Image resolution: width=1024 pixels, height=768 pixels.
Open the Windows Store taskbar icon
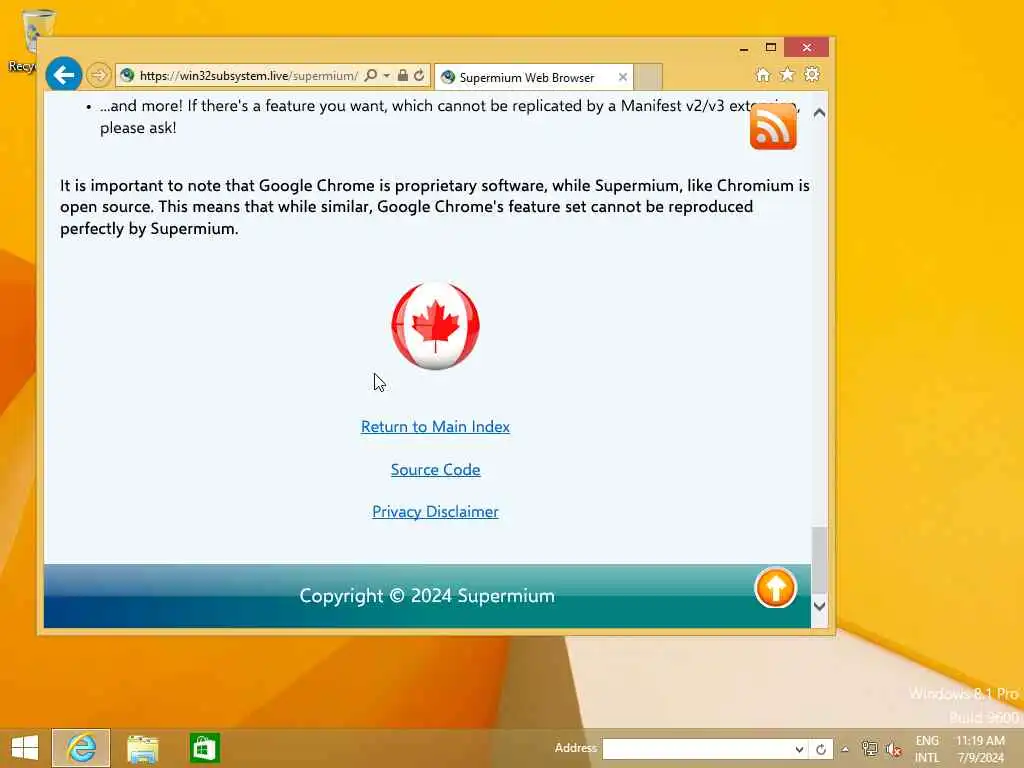tap(204, 748)
